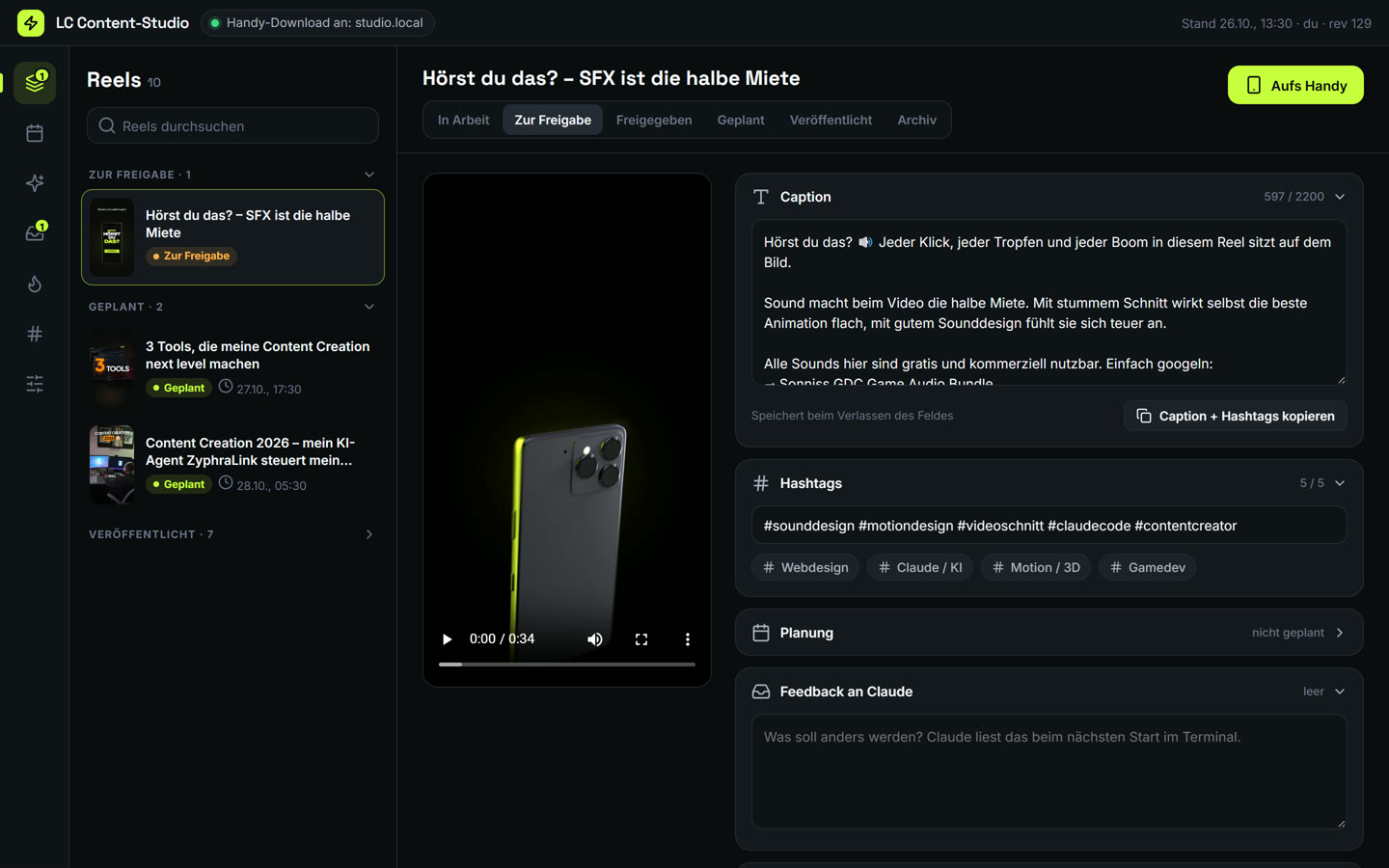Open the hashtag icon in left sidebar
Viewport: 1389px width, 868px height.
point(35,334)
